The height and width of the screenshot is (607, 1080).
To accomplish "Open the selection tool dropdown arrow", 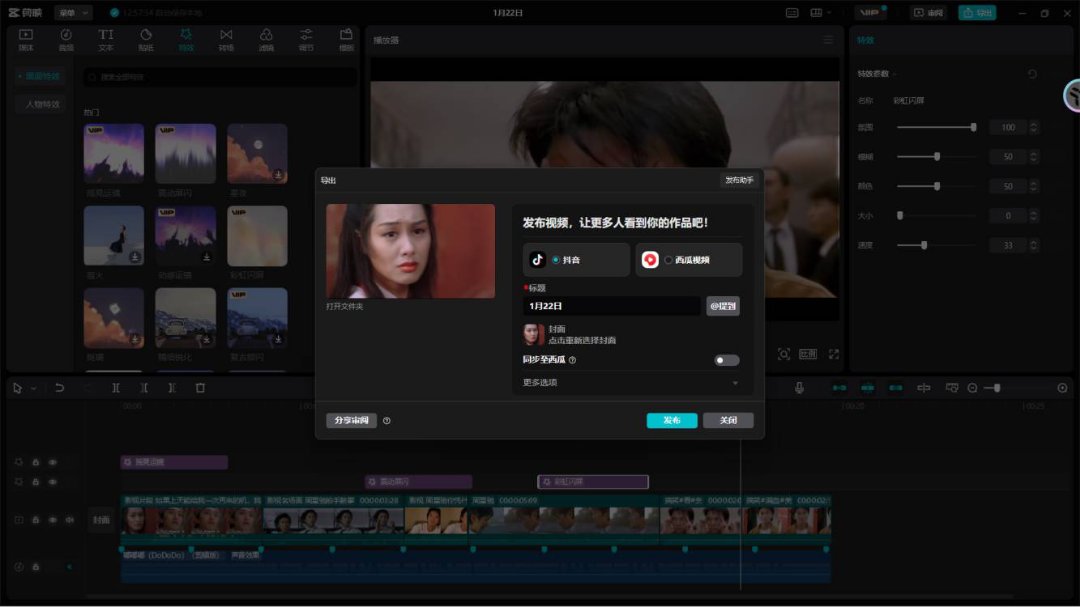I will click(x=33, y=388).
